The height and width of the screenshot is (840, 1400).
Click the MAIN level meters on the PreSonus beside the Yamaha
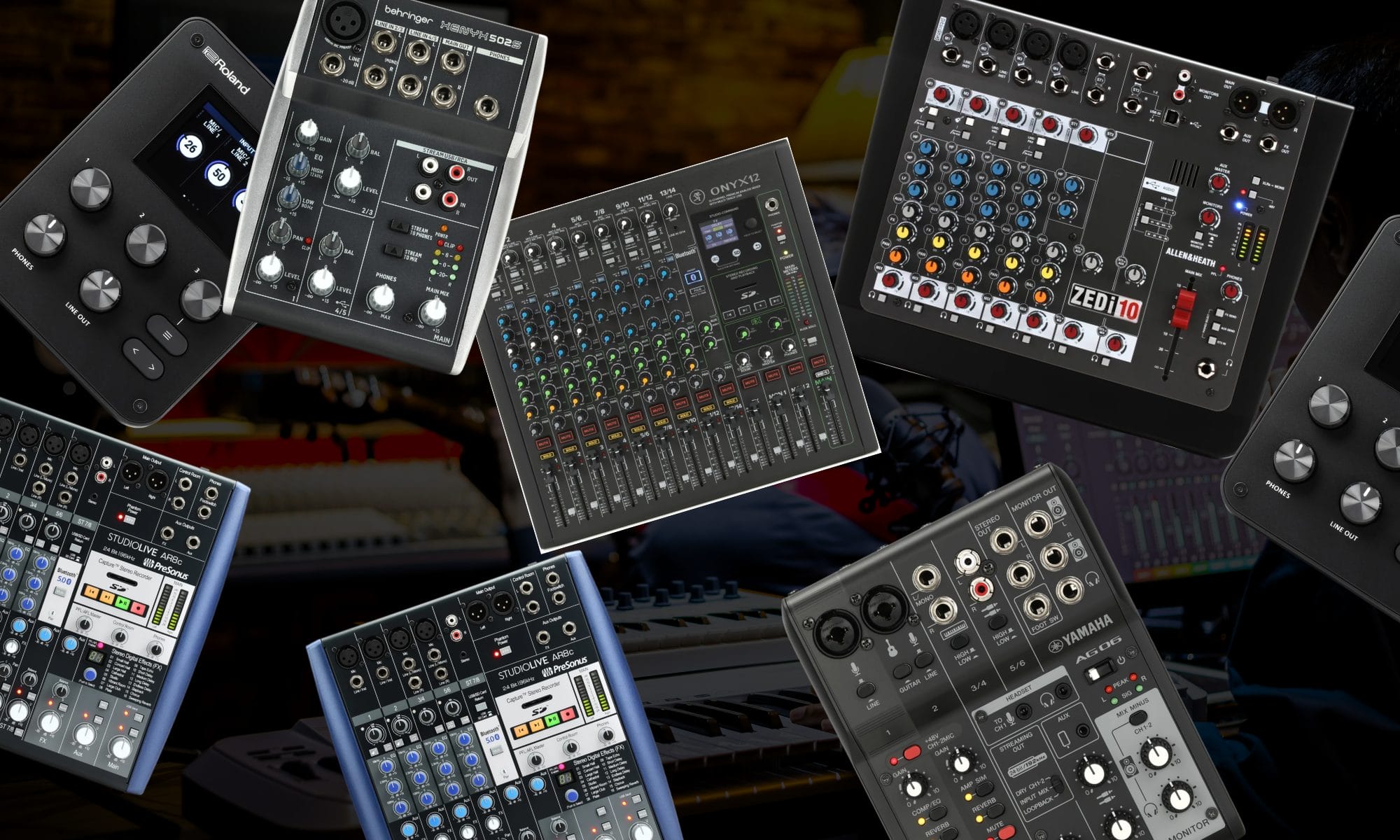(592, 694)
